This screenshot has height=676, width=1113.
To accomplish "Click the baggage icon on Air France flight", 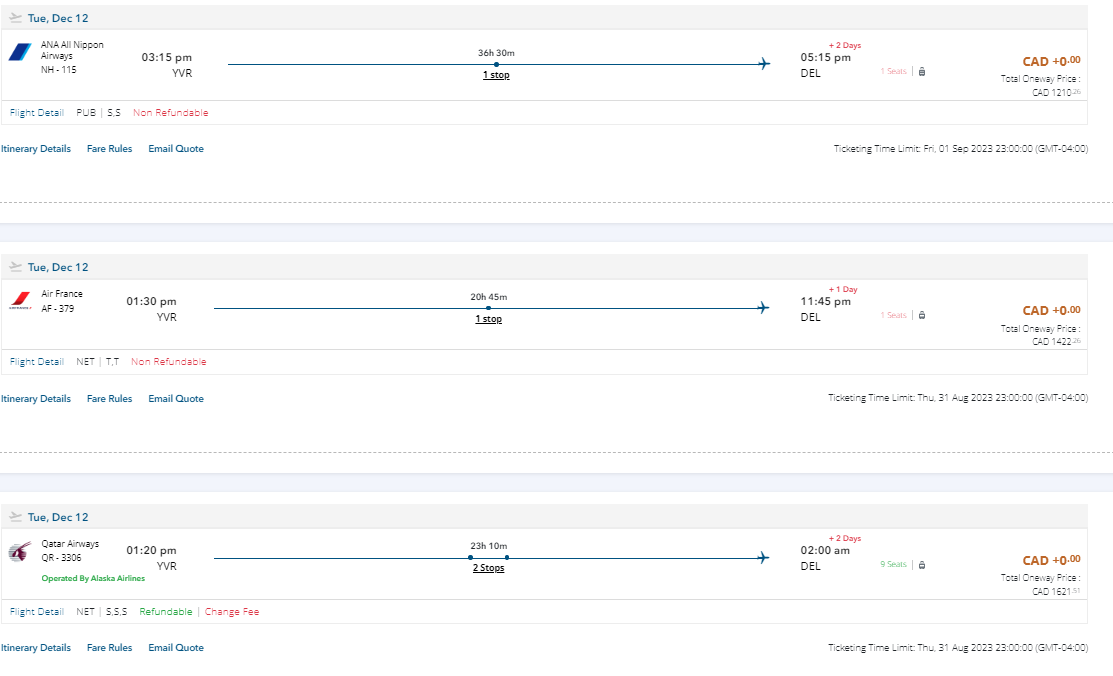I will (x=921, y=316).
